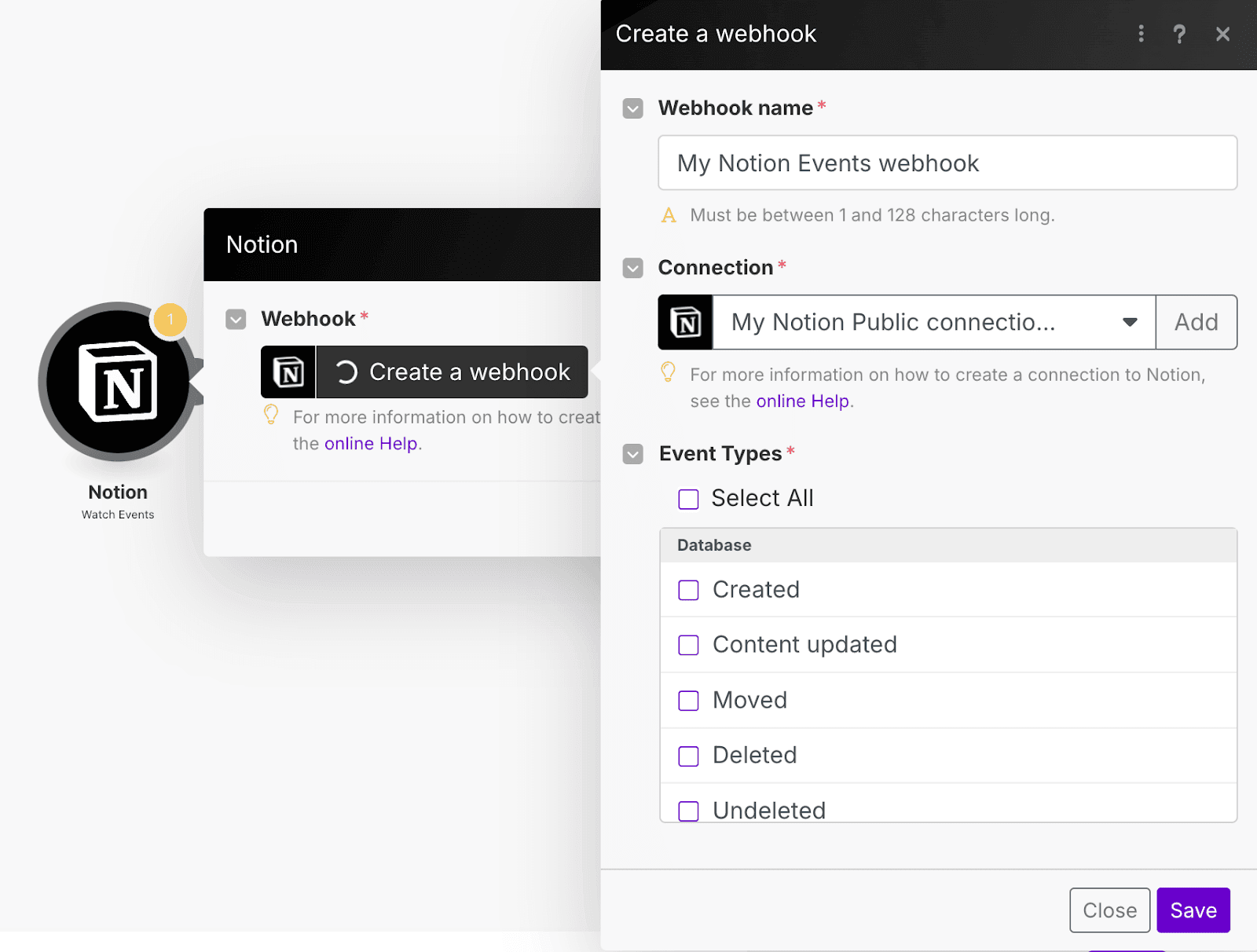The width and height of the screenshot is (1257, 952).
Task: Collapse the Connection section chevron
Action: (632, 268)
